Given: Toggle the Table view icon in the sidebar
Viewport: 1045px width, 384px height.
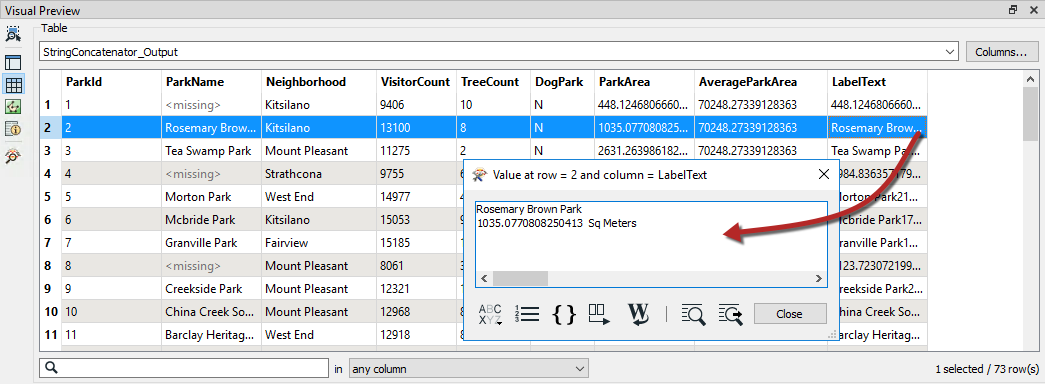Looking at the screenshot, I should [x=14, y=85].
